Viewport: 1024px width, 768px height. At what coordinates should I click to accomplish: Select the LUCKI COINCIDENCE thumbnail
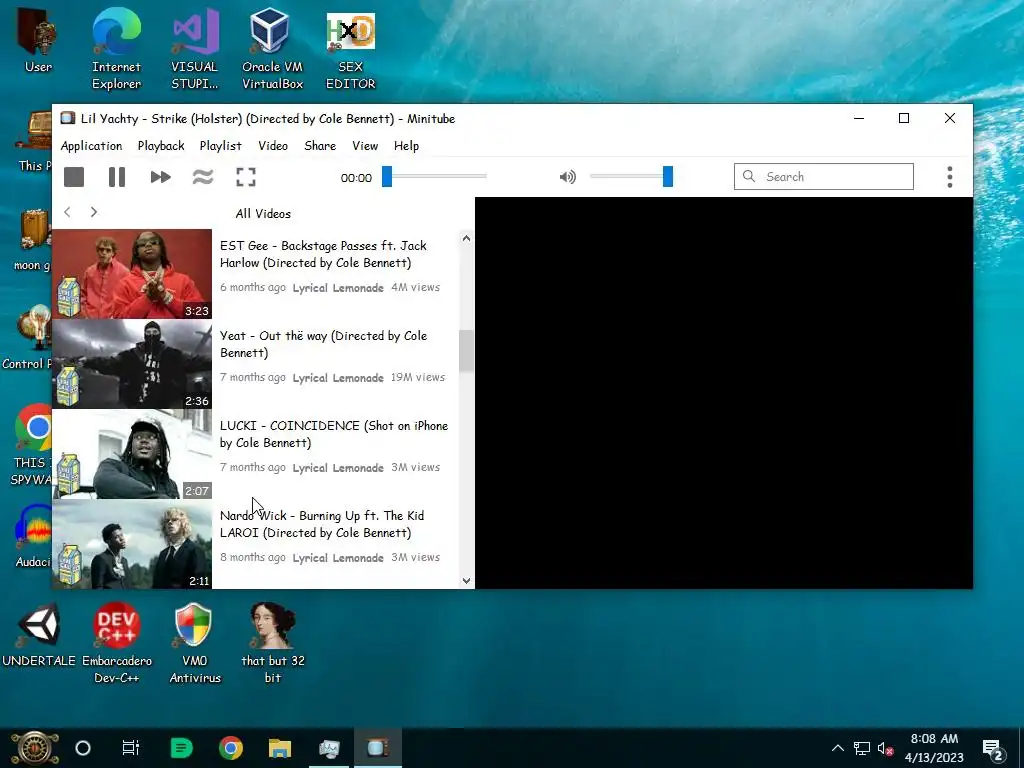tap(132, 454)
